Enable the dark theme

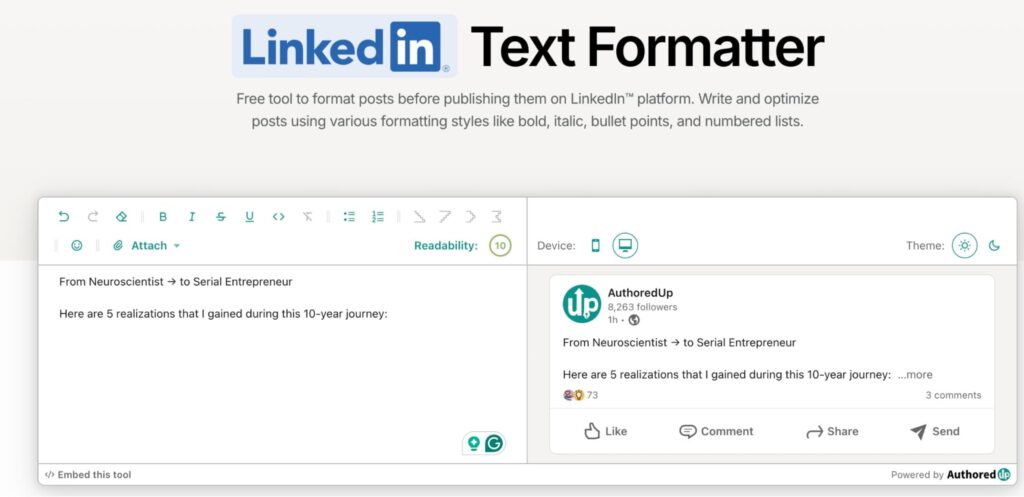click(x=994, y=246)
